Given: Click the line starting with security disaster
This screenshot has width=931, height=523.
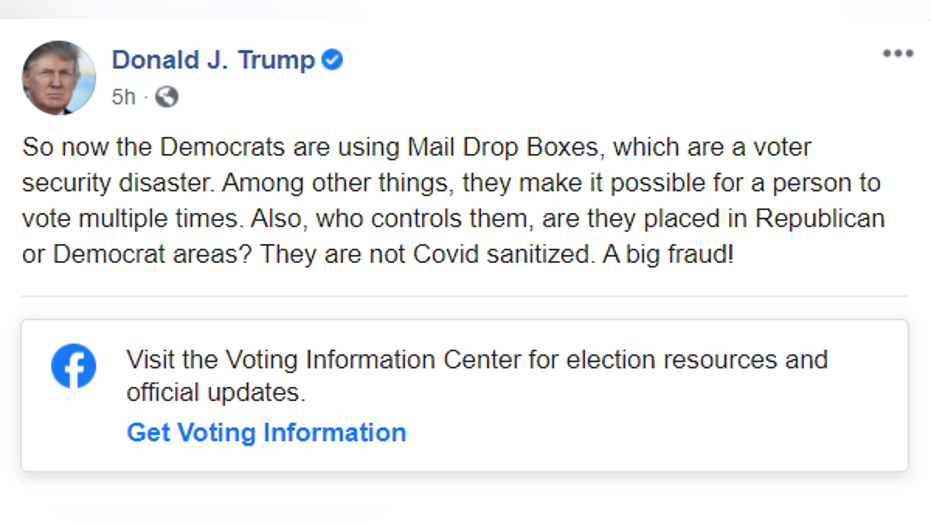Looking at the screenshot, I should tap(451, 183).
